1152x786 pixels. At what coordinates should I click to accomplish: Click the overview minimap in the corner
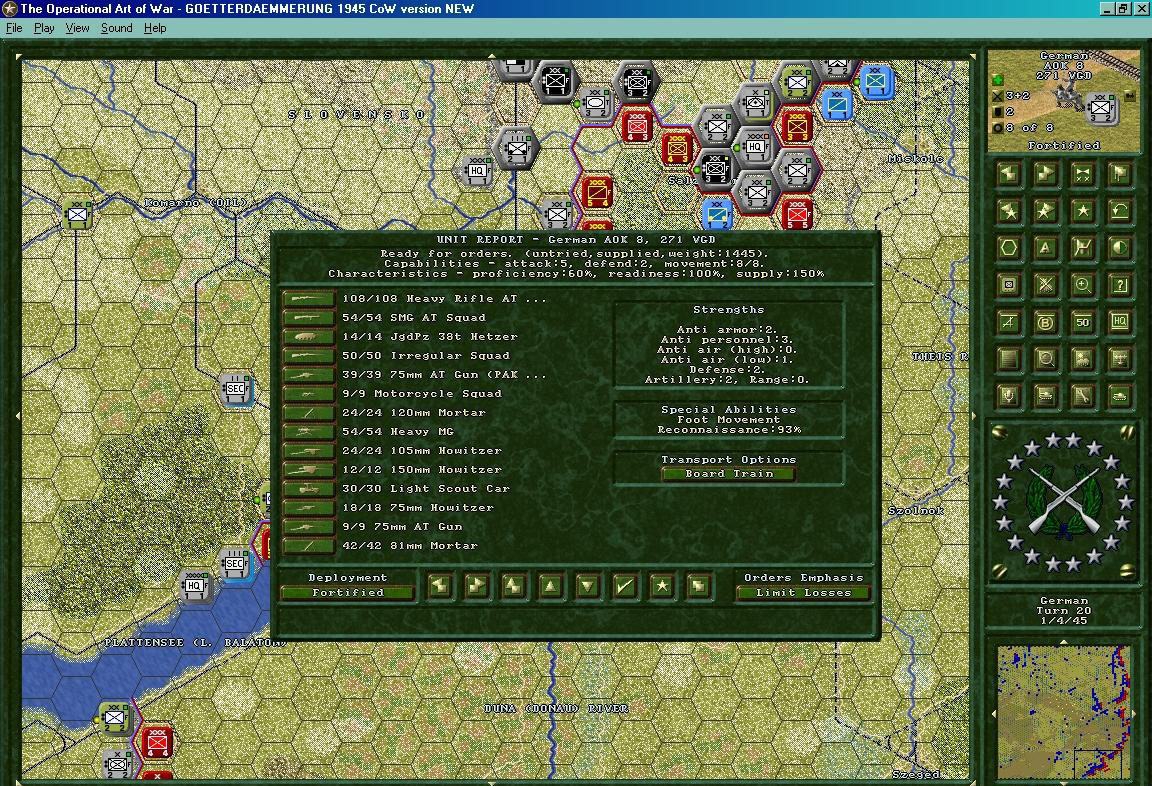pyautogui.click(x=1064, y=712)
